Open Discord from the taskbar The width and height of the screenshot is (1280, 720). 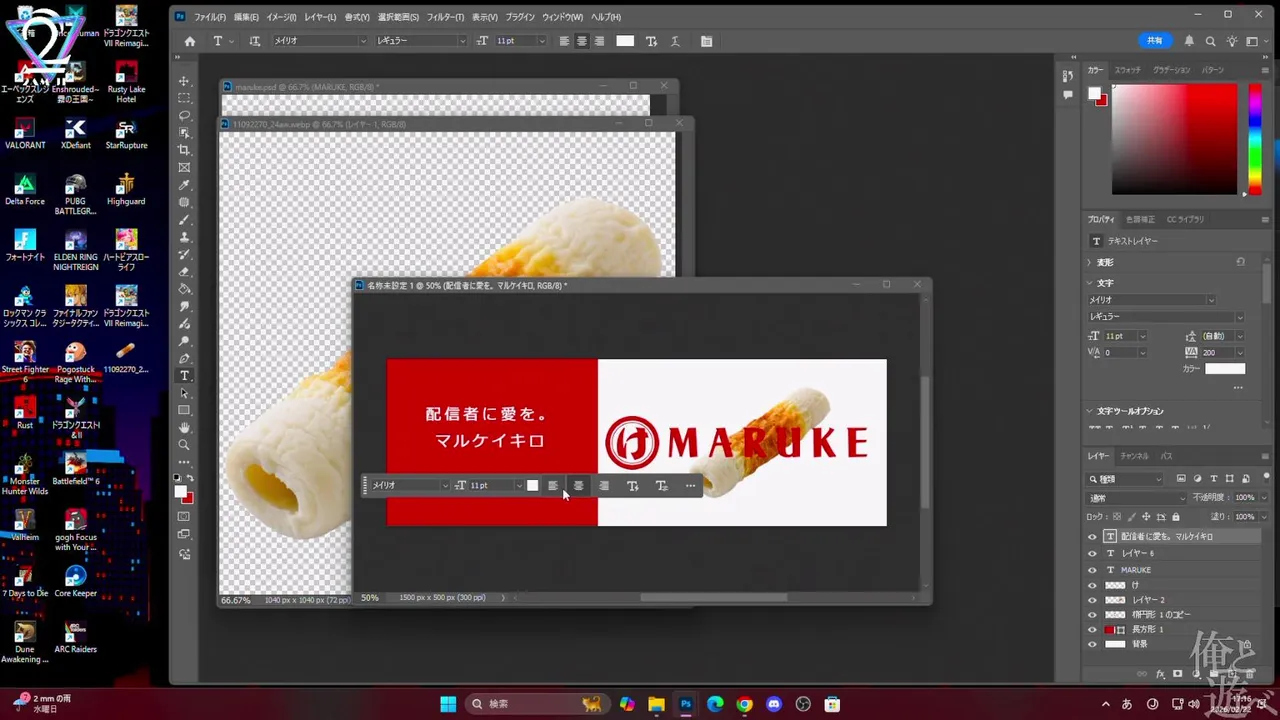(x=774, y=704)
